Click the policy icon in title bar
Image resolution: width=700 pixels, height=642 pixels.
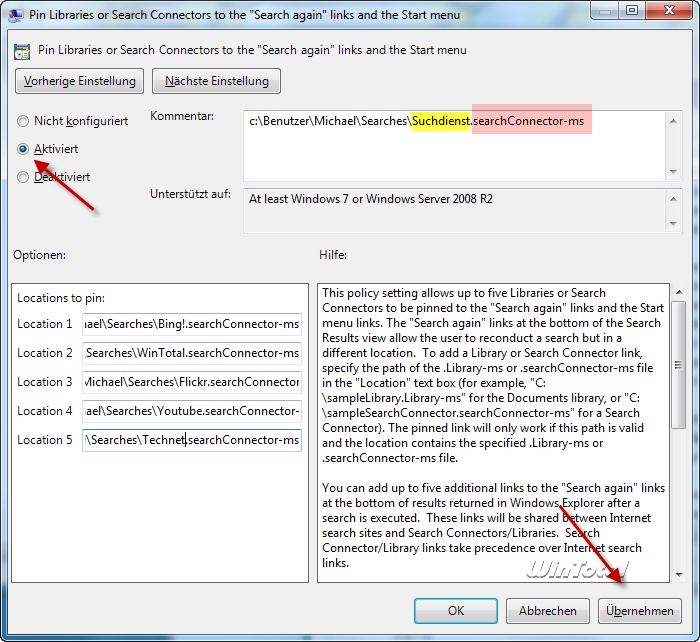coord(16,15)
